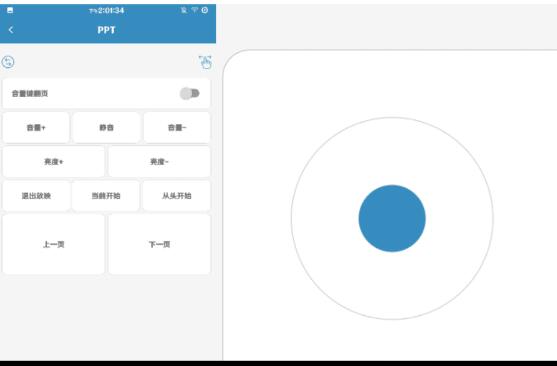557x366 pixels.
Task: Tap the PPT title in header
Action: pyautogui.click(x=107, y=30)
